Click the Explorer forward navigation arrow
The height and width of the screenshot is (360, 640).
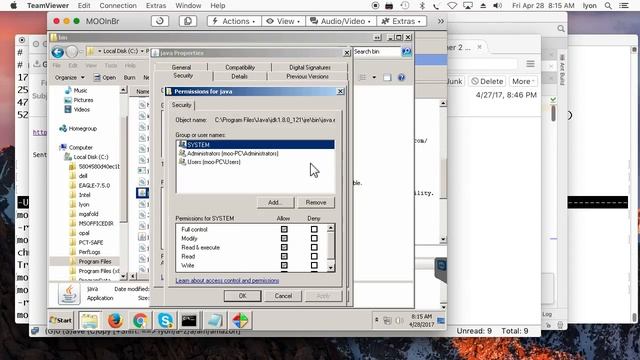pyautogui.click(x=72, y=52)
